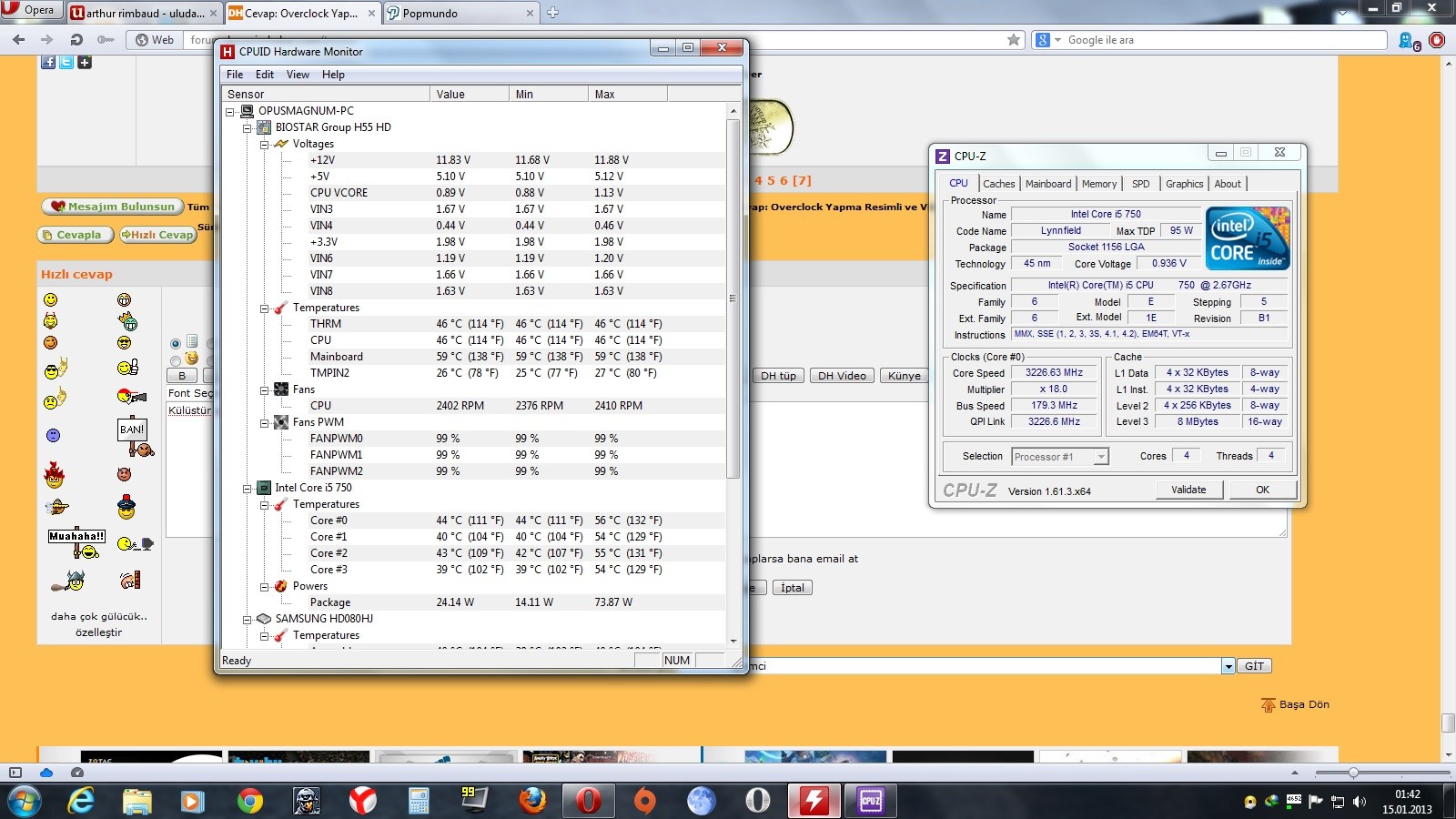Click the GİT button

click(x=1254, y=666)
